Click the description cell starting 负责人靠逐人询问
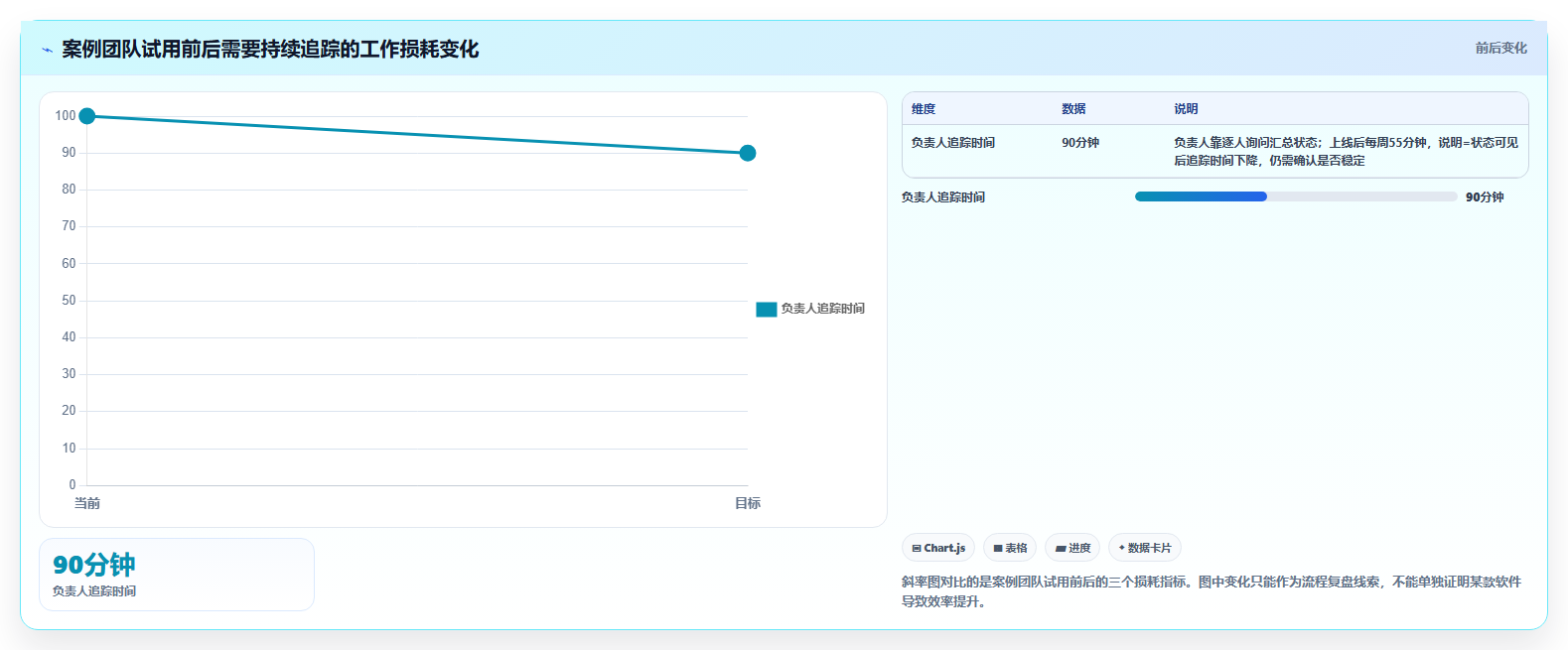This screenshot has height=650, width=1568. 1346,152
